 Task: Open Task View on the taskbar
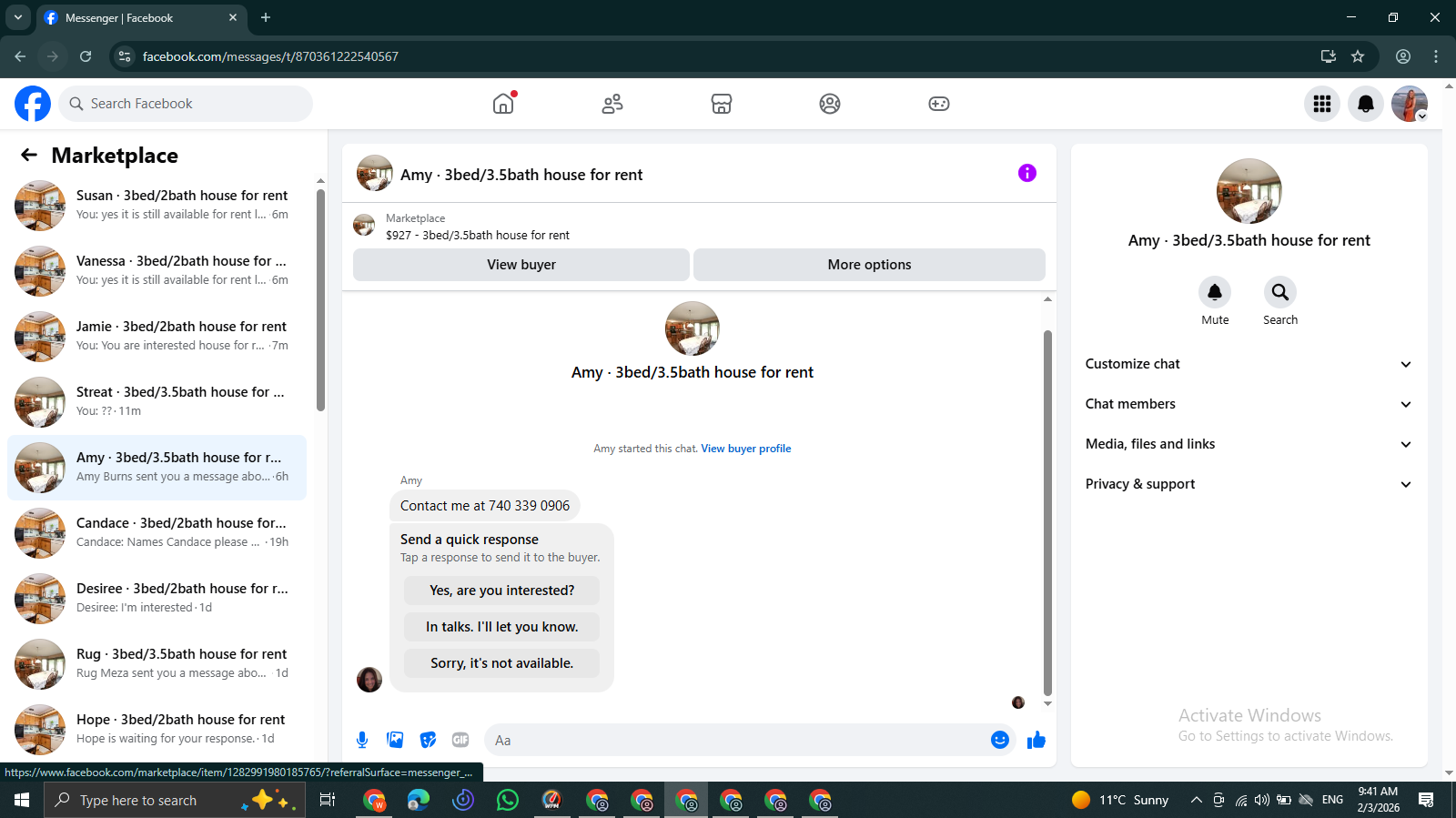(328, 800)
